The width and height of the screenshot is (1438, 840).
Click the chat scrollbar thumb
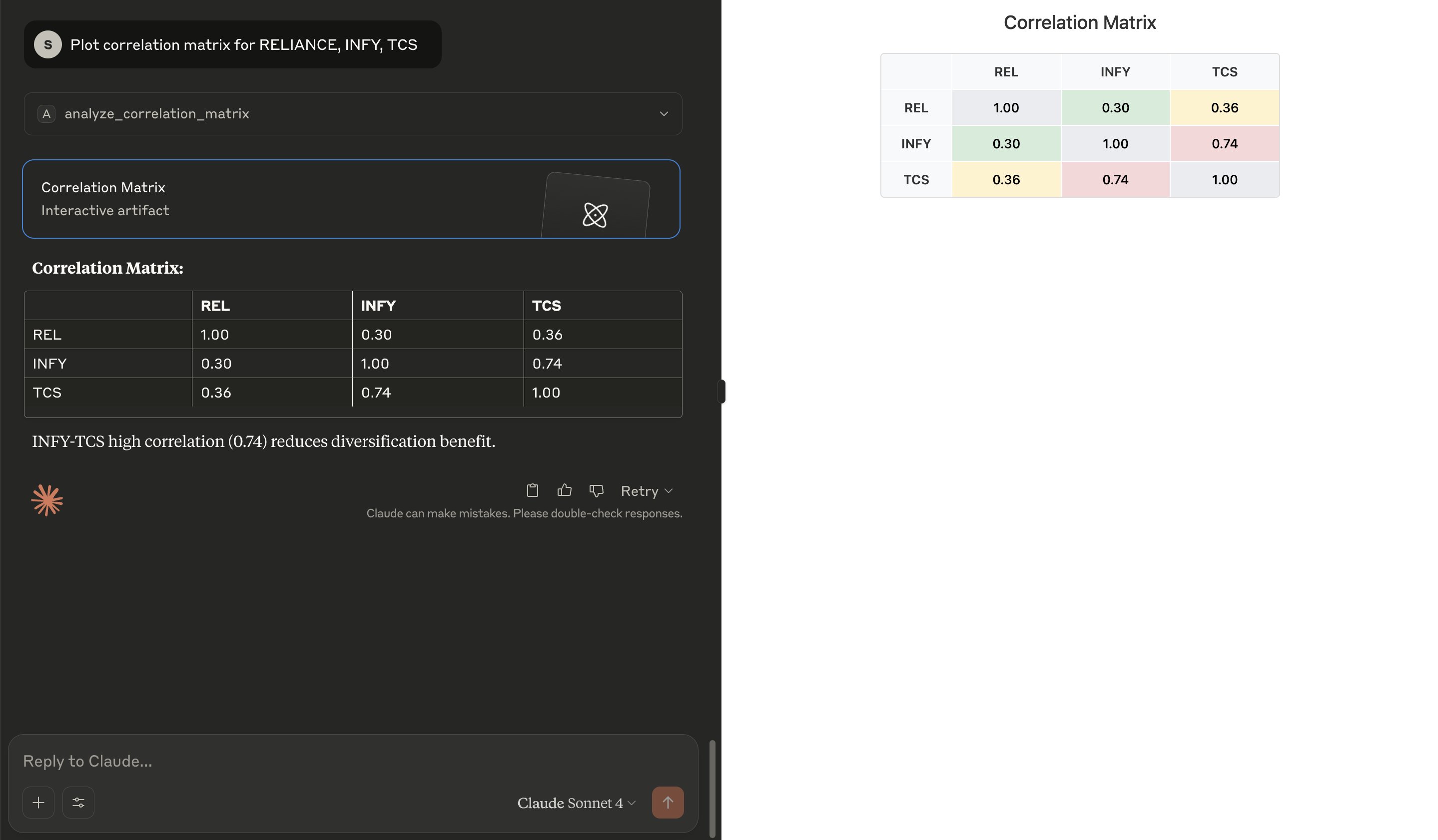[x=712, y=789]
